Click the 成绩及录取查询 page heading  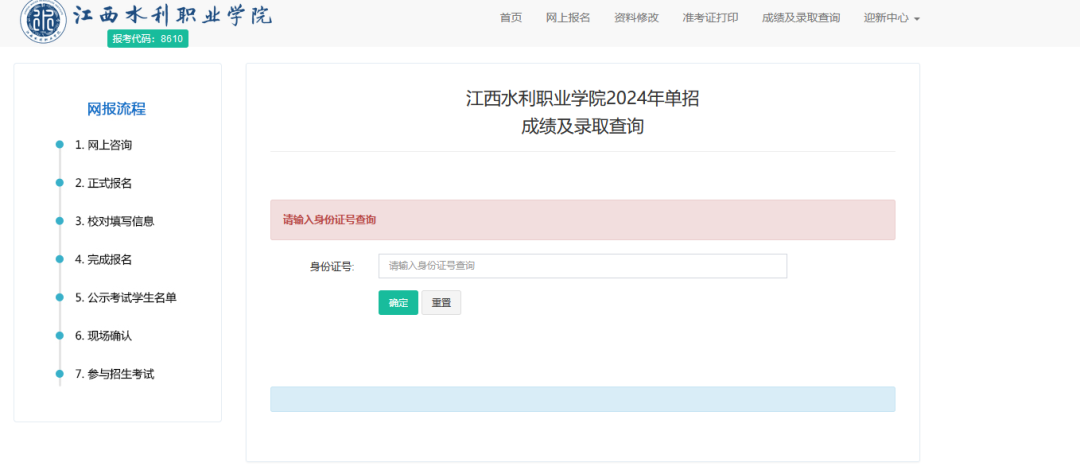tap(583, 127)
